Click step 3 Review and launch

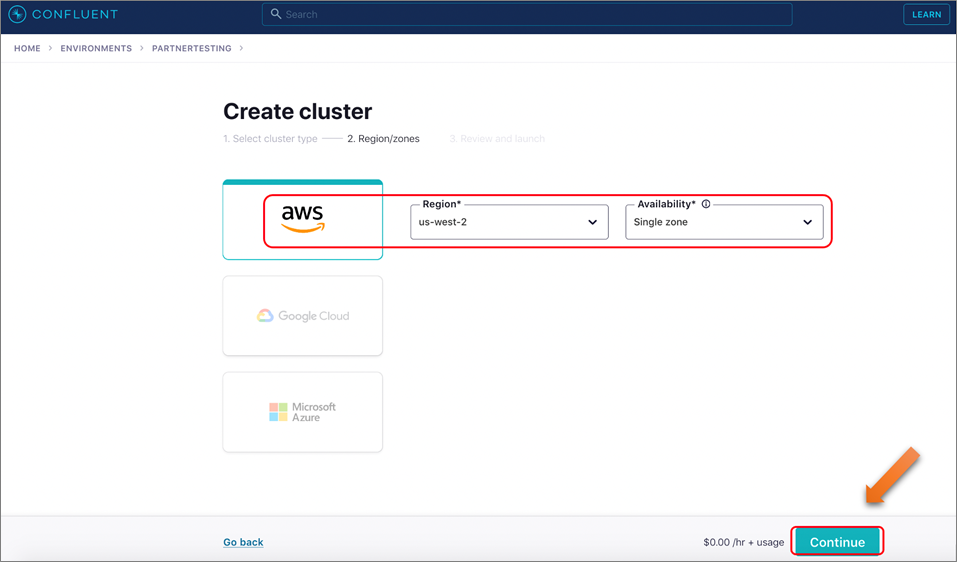coord(497,139)
